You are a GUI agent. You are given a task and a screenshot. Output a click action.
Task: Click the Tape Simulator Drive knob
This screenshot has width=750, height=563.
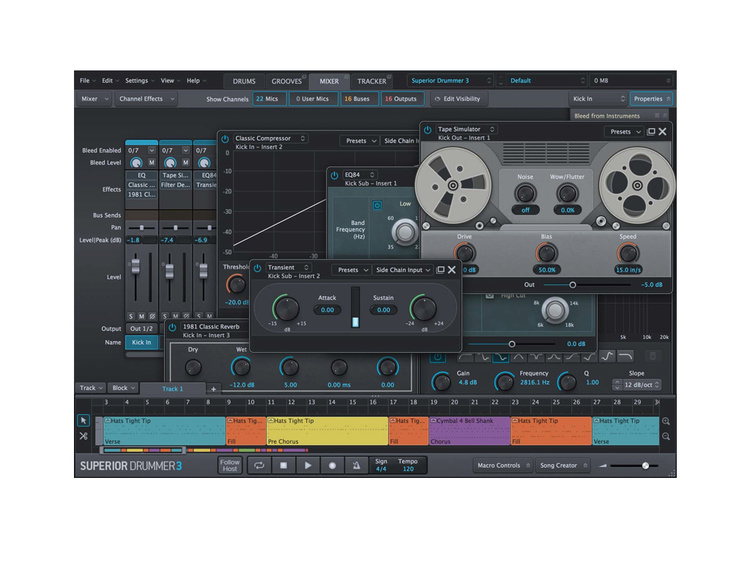tap(464, 253)
